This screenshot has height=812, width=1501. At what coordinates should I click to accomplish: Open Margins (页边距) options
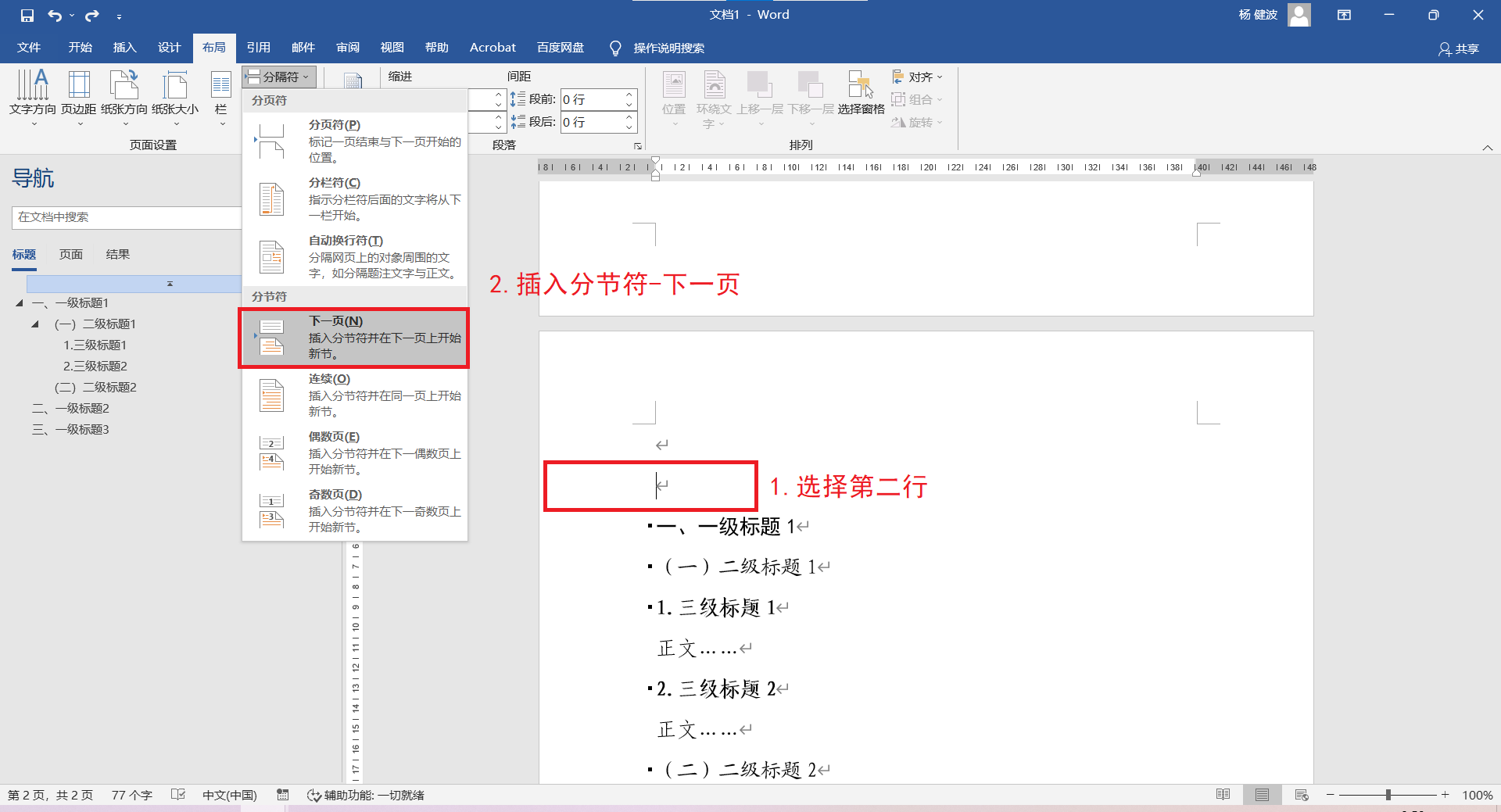[x=79, y=98]
